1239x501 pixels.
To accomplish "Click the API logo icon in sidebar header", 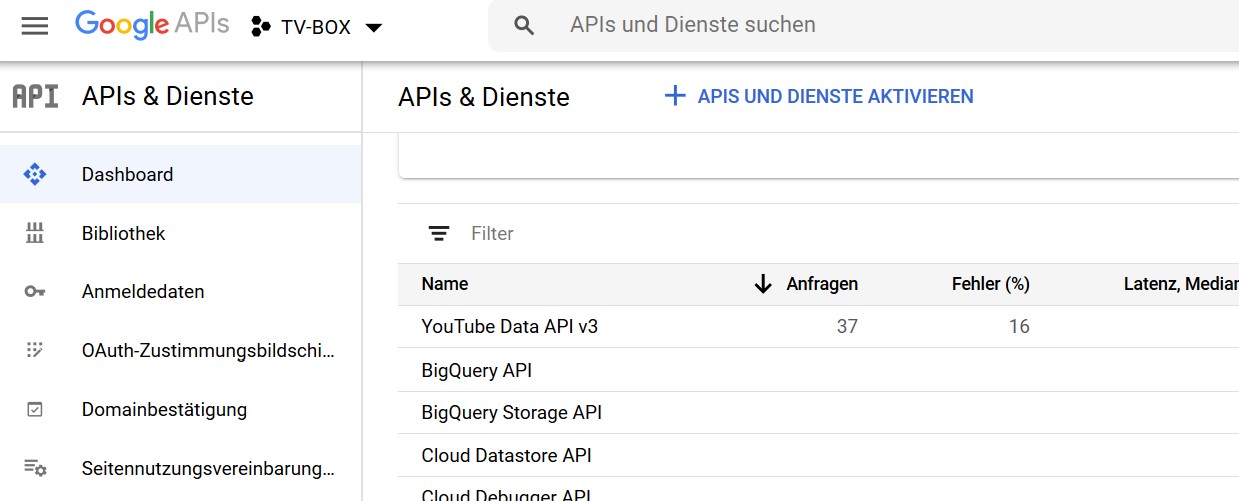I will [x=35, y=97].
